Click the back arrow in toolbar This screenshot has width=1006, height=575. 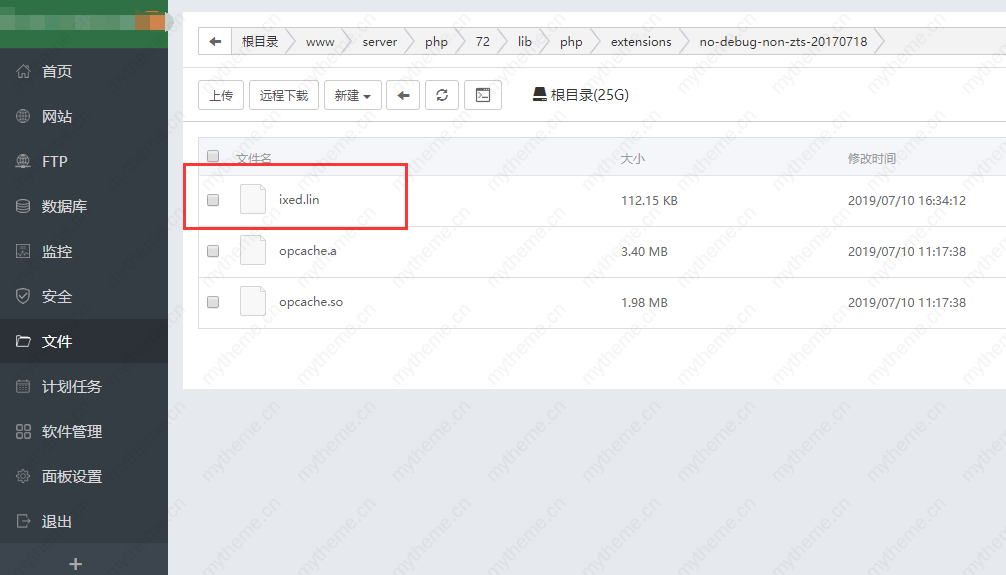[403, 95]
